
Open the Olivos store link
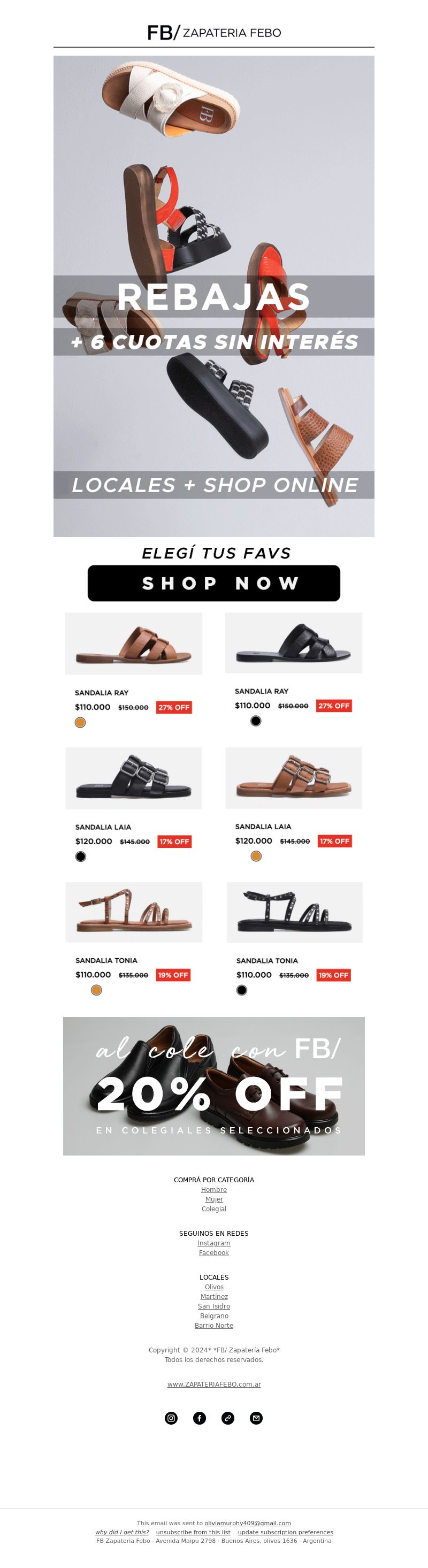tap(213, 1287)
